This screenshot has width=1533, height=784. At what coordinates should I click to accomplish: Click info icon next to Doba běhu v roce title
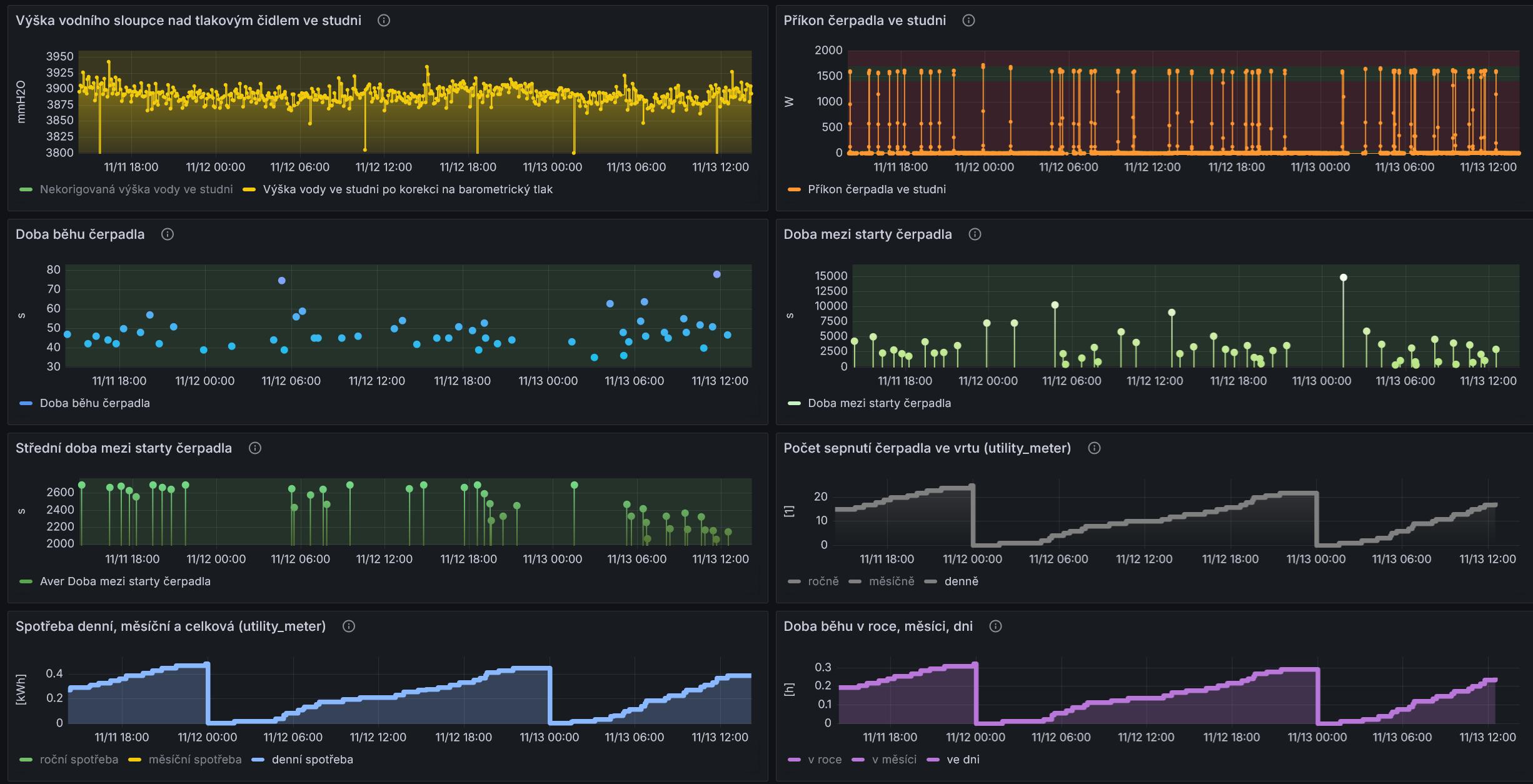(995, 626)
